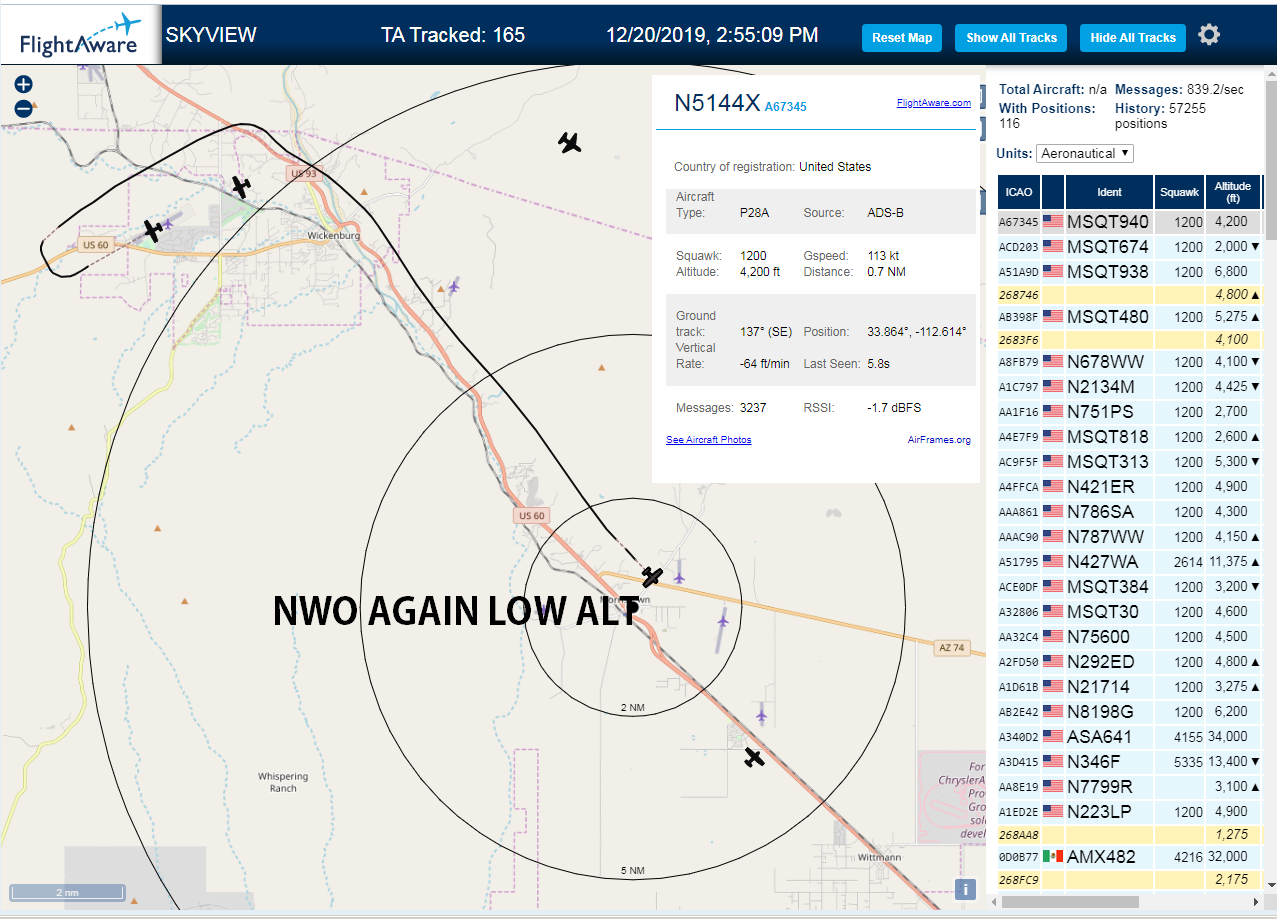This screenshot has height=919, width=1277.
Task: Click purple airport marker near Wittmann
Action: 762,714
